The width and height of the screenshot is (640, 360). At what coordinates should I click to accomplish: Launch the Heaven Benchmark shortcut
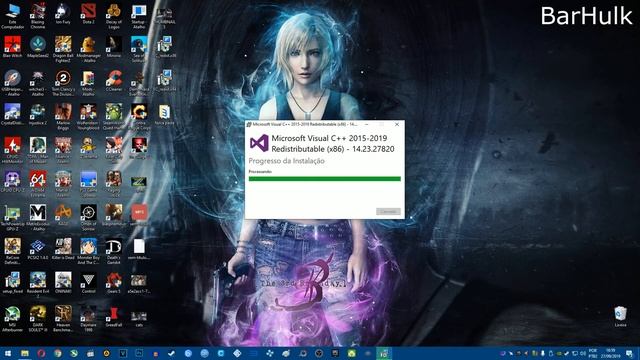[x=63, y=318]
